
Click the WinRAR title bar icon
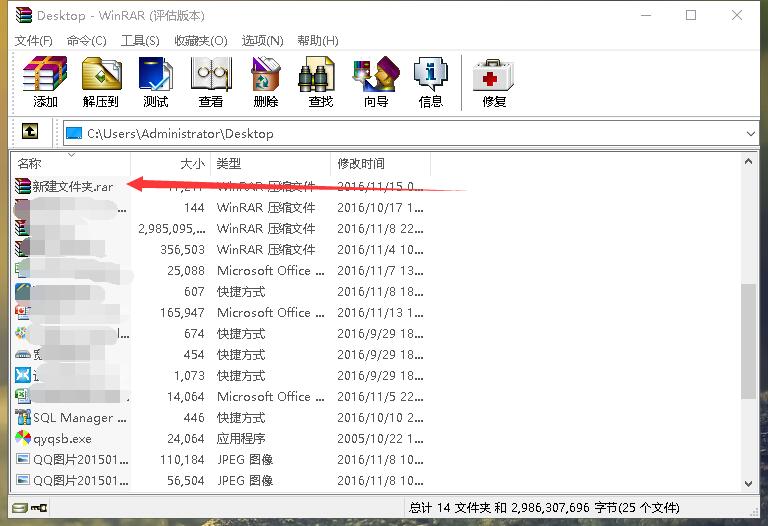pos(24,15)
